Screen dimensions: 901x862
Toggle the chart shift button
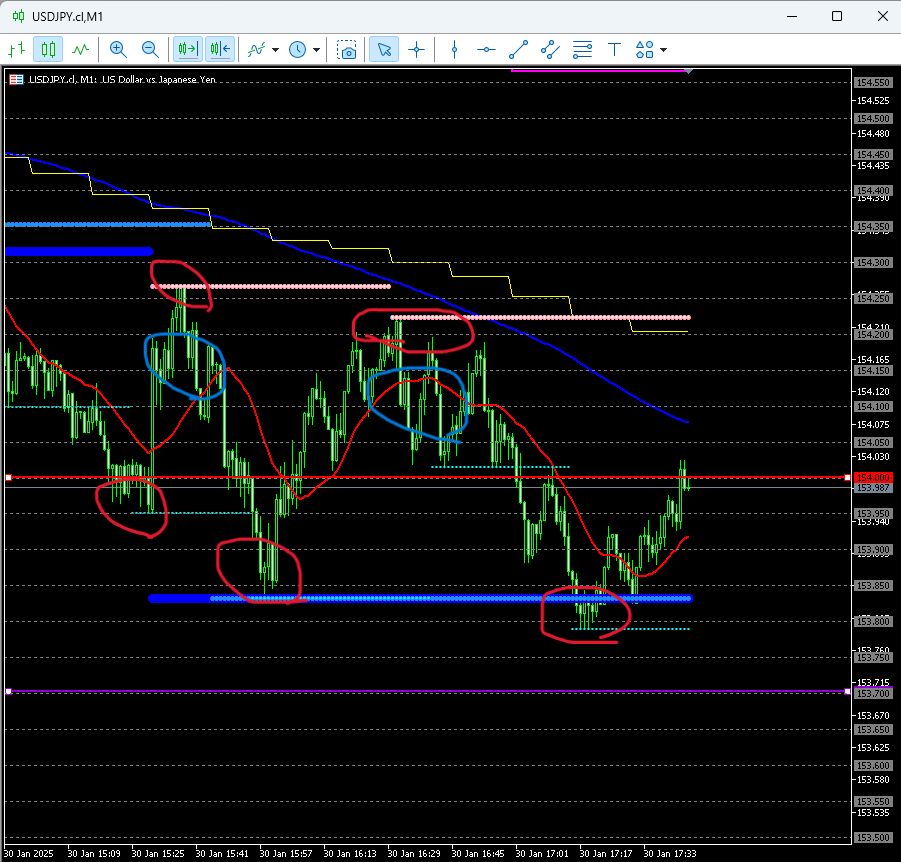point(220,49)
